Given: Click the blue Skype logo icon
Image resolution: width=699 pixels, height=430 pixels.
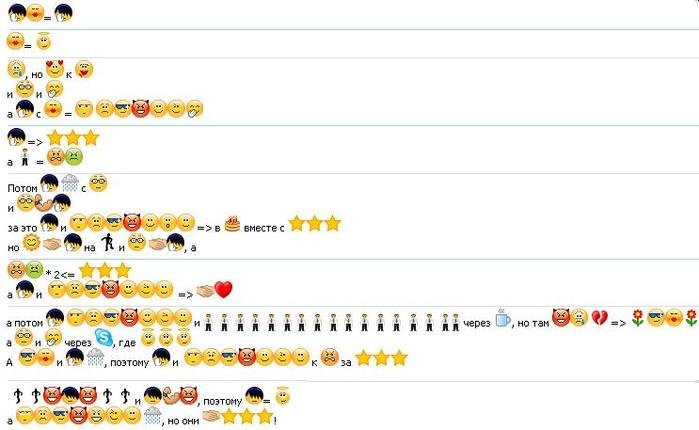Looking at the screenshot, I should click(104, 337).
